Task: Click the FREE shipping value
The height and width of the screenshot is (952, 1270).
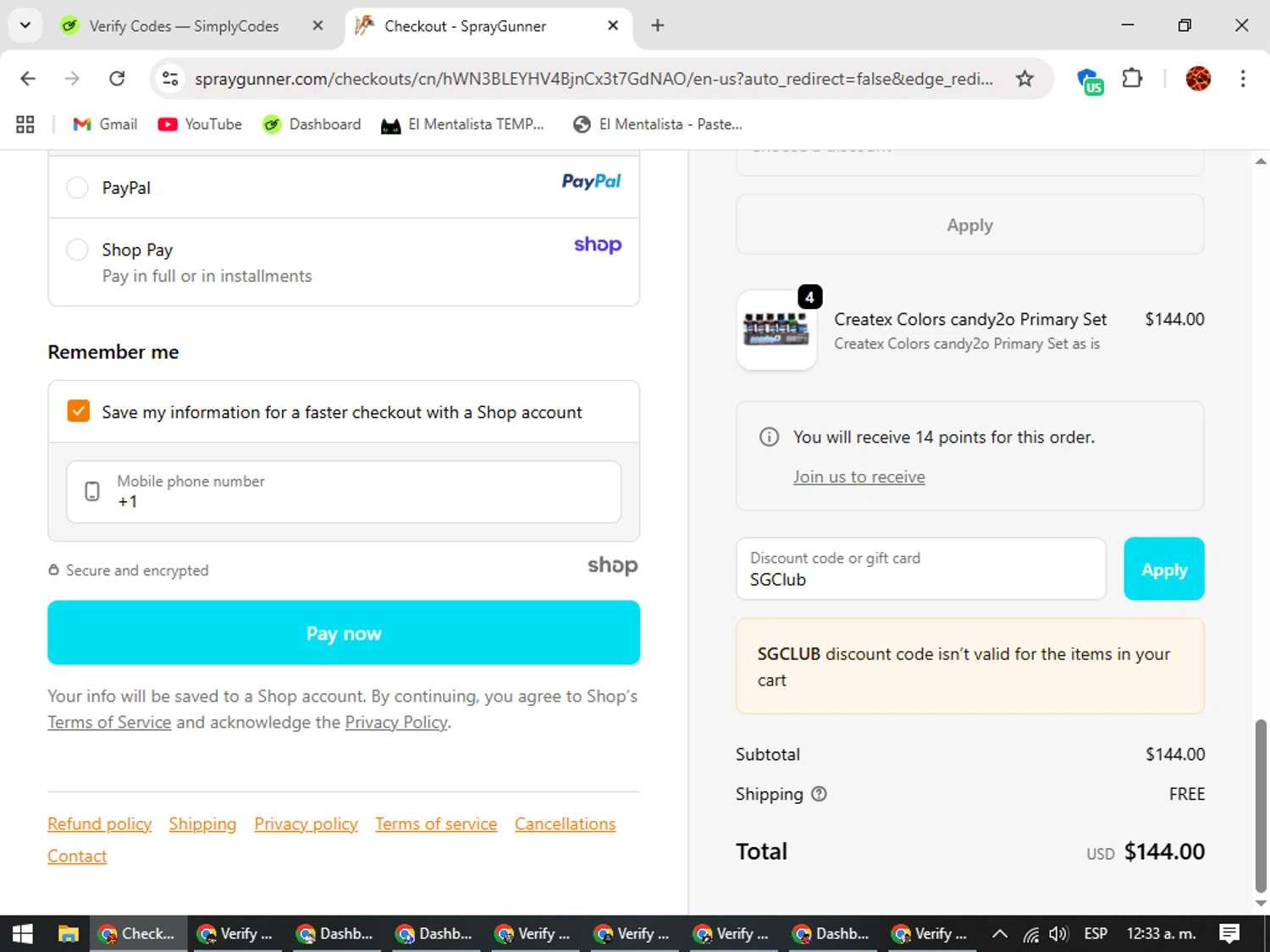Action: pos(1186,794)
